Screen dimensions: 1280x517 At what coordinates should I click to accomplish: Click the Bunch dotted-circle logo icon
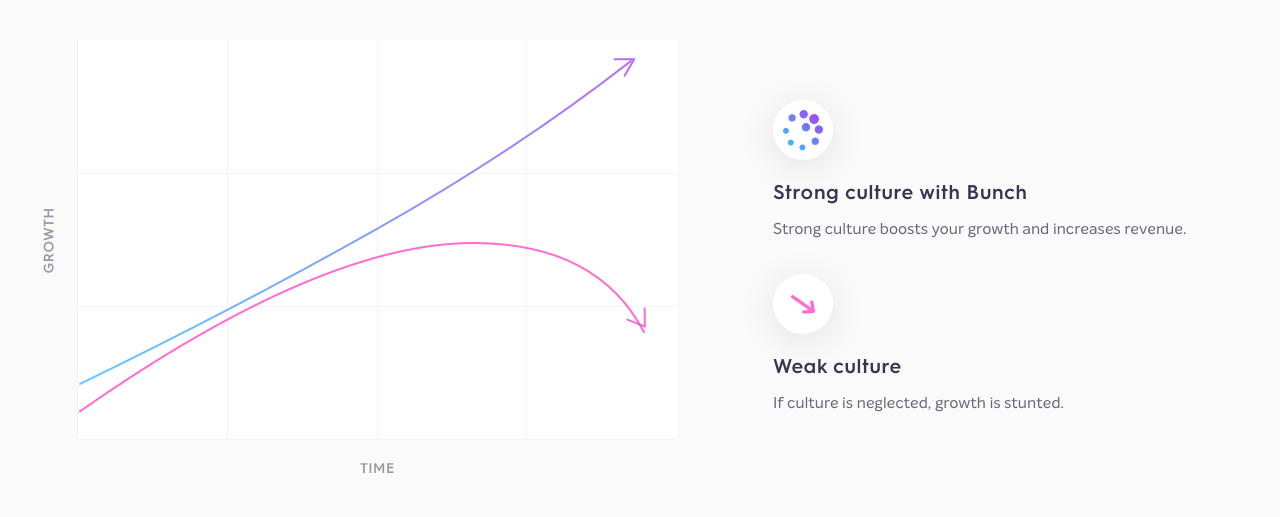pos(803,130)
